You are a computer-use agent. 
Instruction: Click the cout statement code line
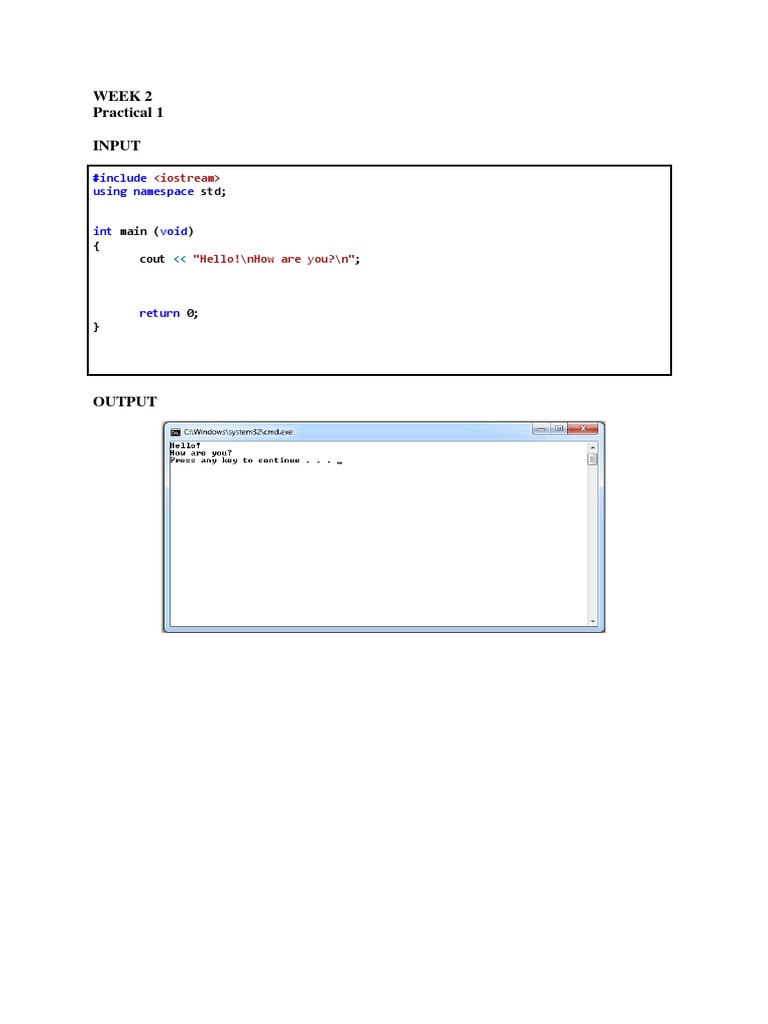249,259
